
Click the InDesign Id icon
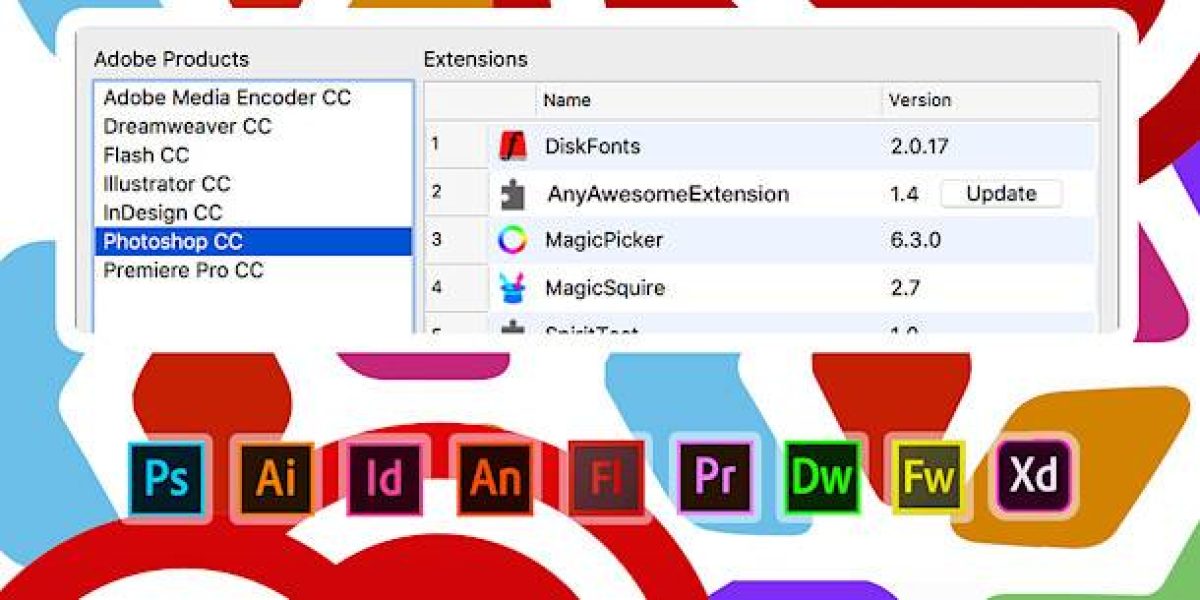[385, 478]
